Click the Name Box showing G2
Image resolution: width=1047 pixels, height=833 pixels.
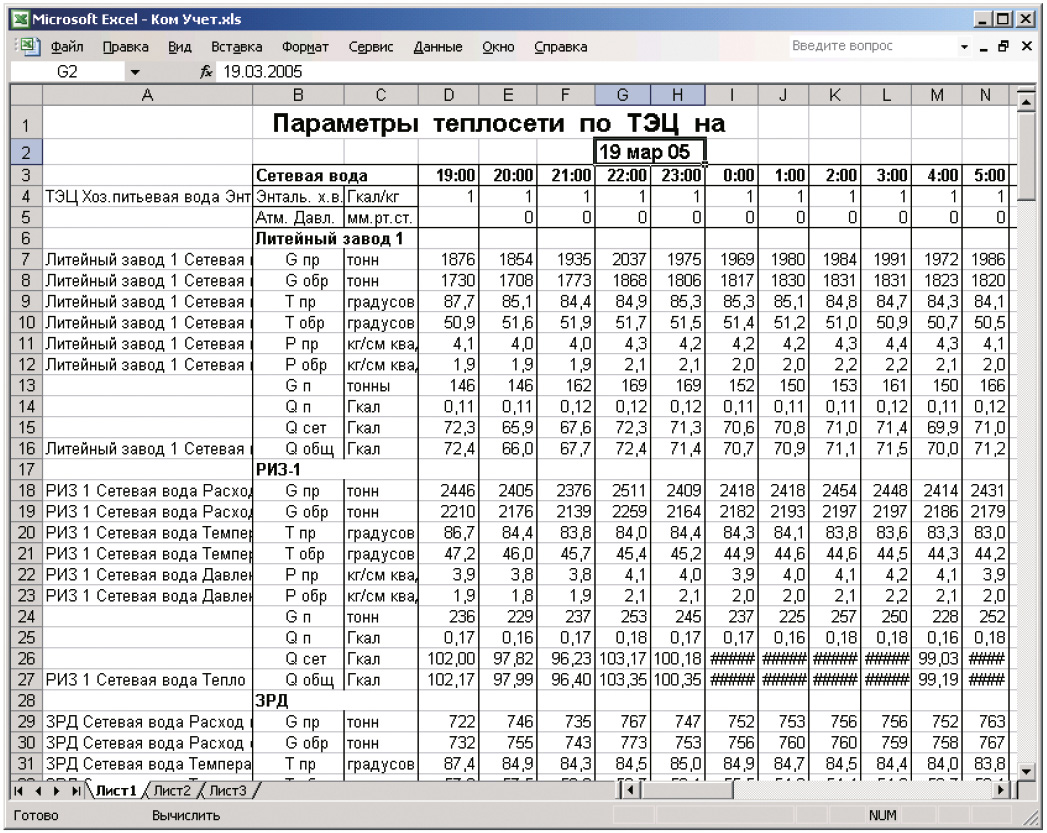coord(67,72)
